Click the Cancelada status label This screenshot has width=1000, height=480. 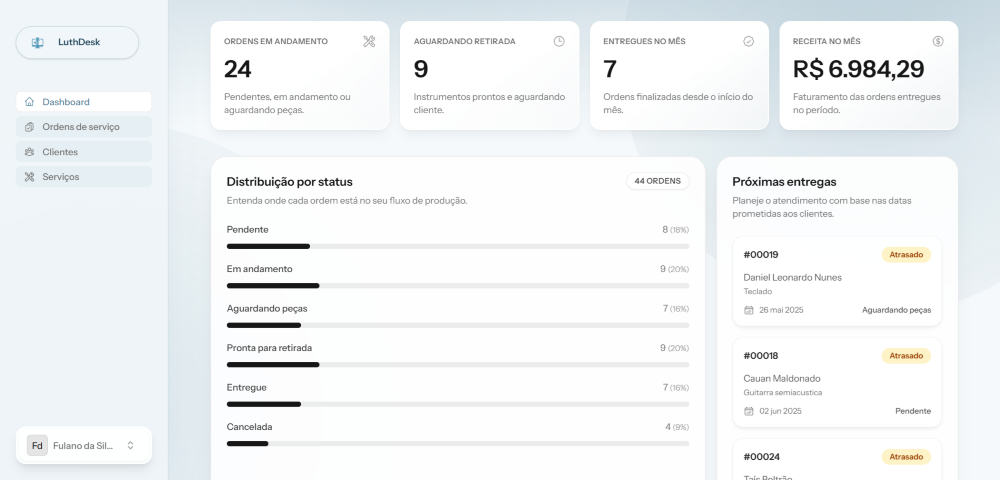point(249,427)
